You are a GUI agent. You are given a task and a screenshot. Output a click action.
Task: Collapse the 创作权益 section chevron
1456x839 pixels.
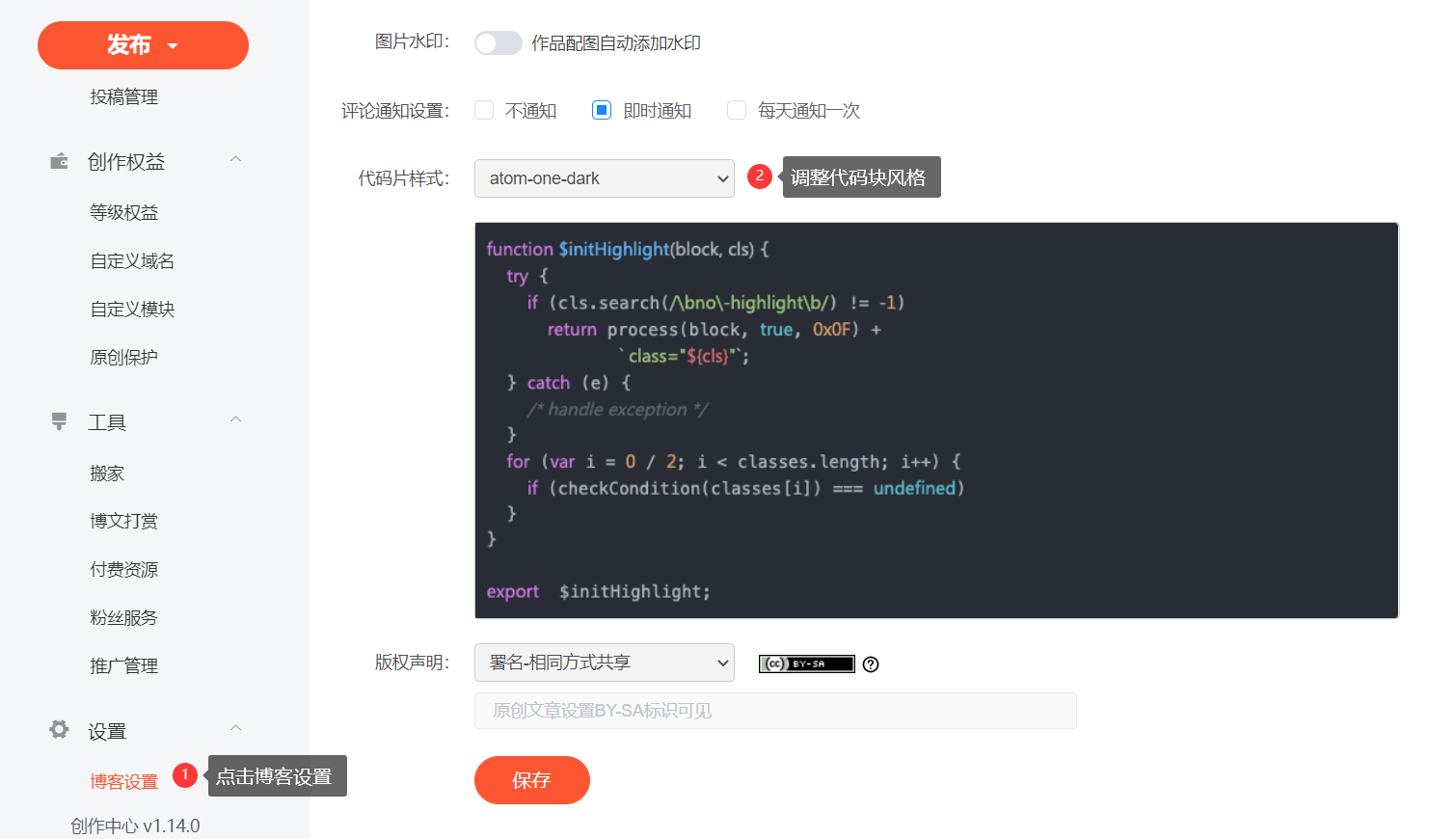(x=235, y=159)
